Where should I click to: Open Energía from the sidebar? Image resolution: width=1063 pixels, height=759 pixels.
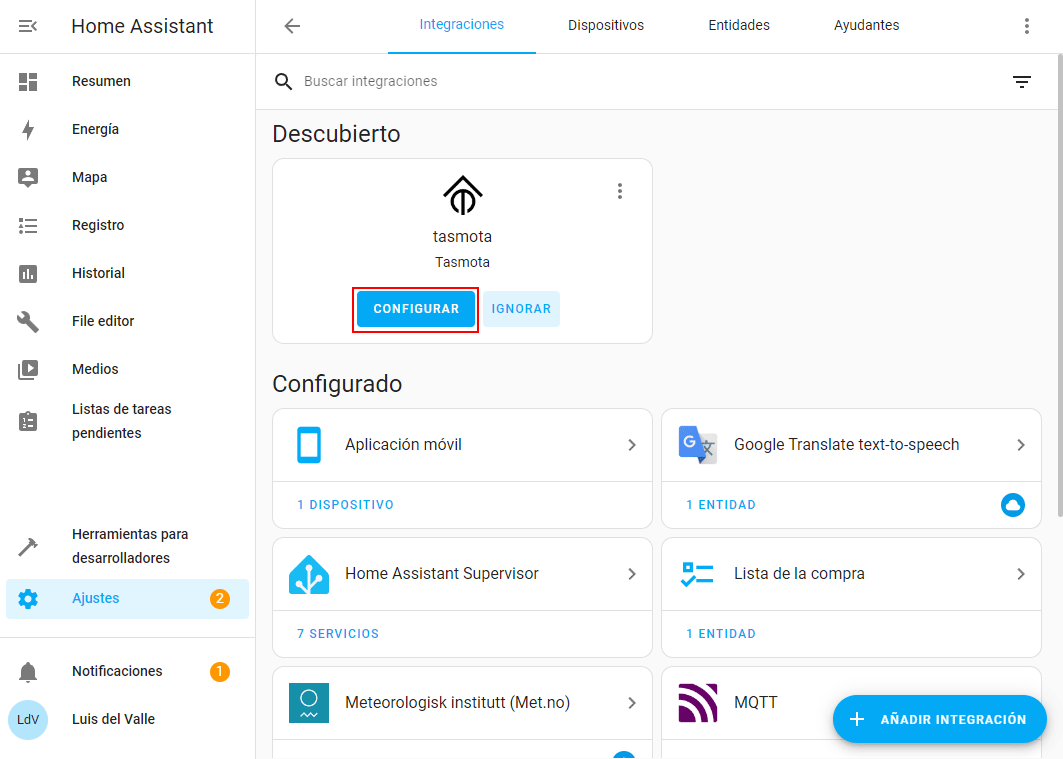[95, 129]
